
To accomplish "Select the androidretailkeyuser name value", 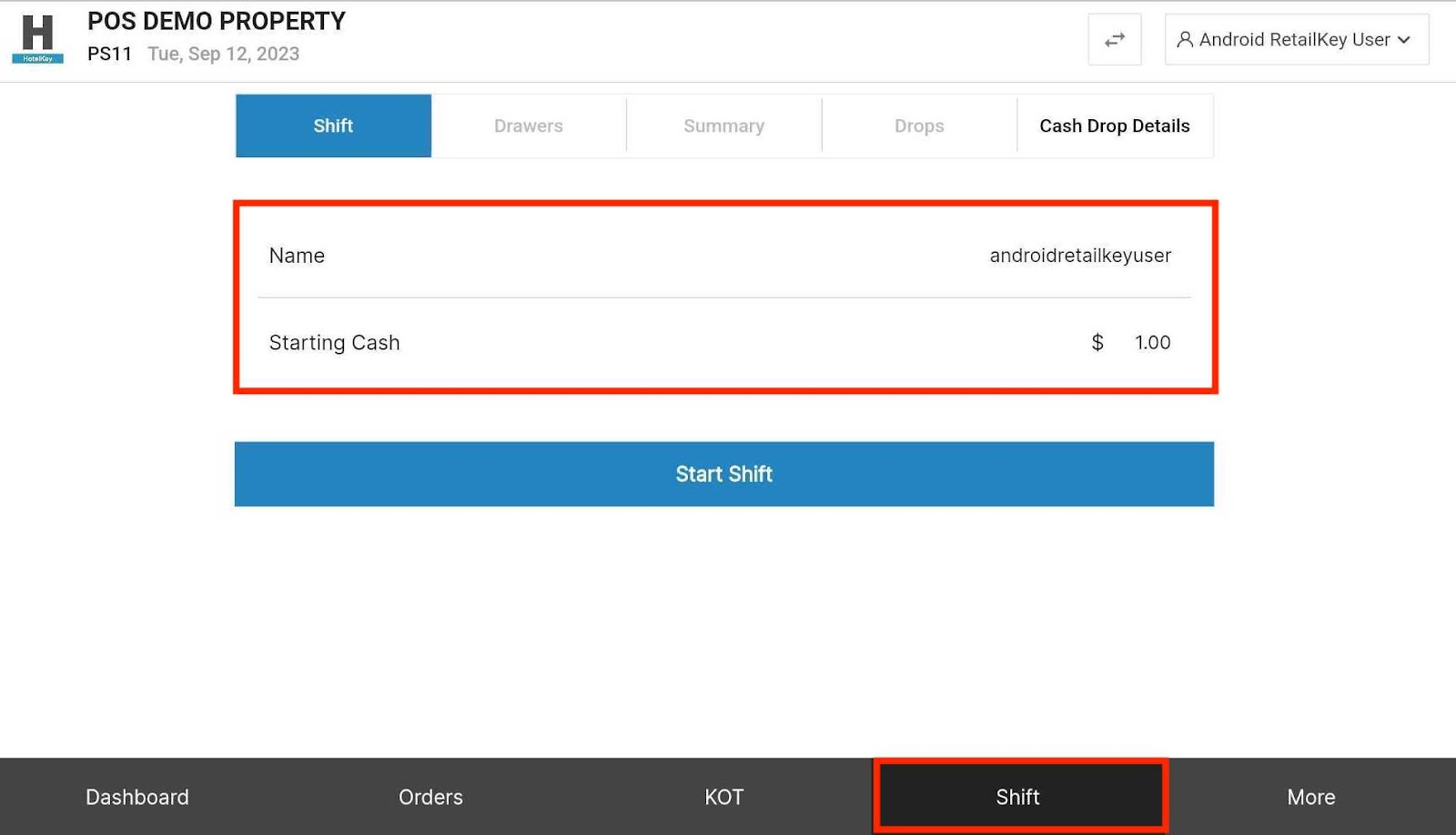I will coord(1079,256).
